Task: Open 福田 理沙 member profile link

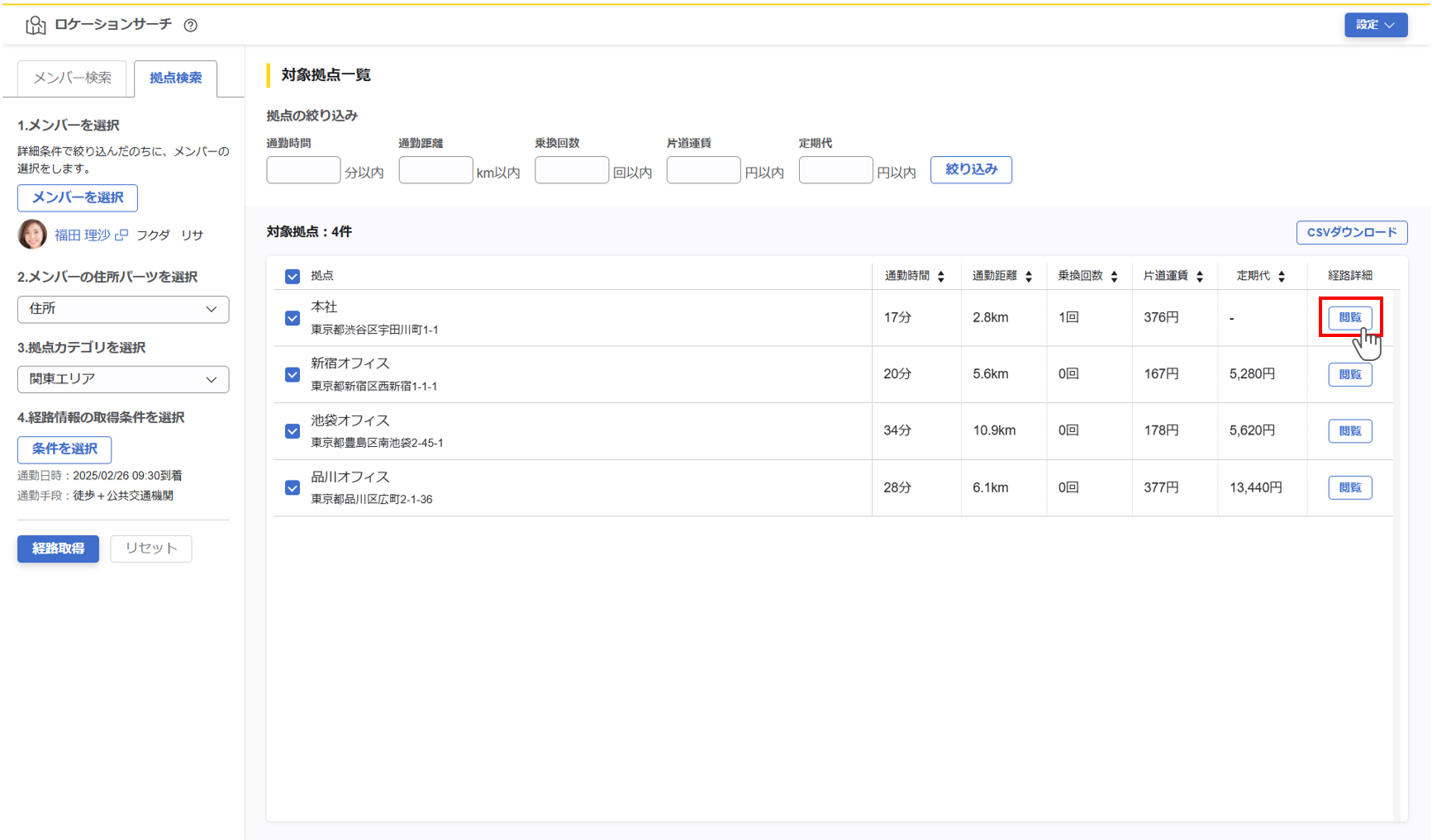Action: click(x=82, y=235)
